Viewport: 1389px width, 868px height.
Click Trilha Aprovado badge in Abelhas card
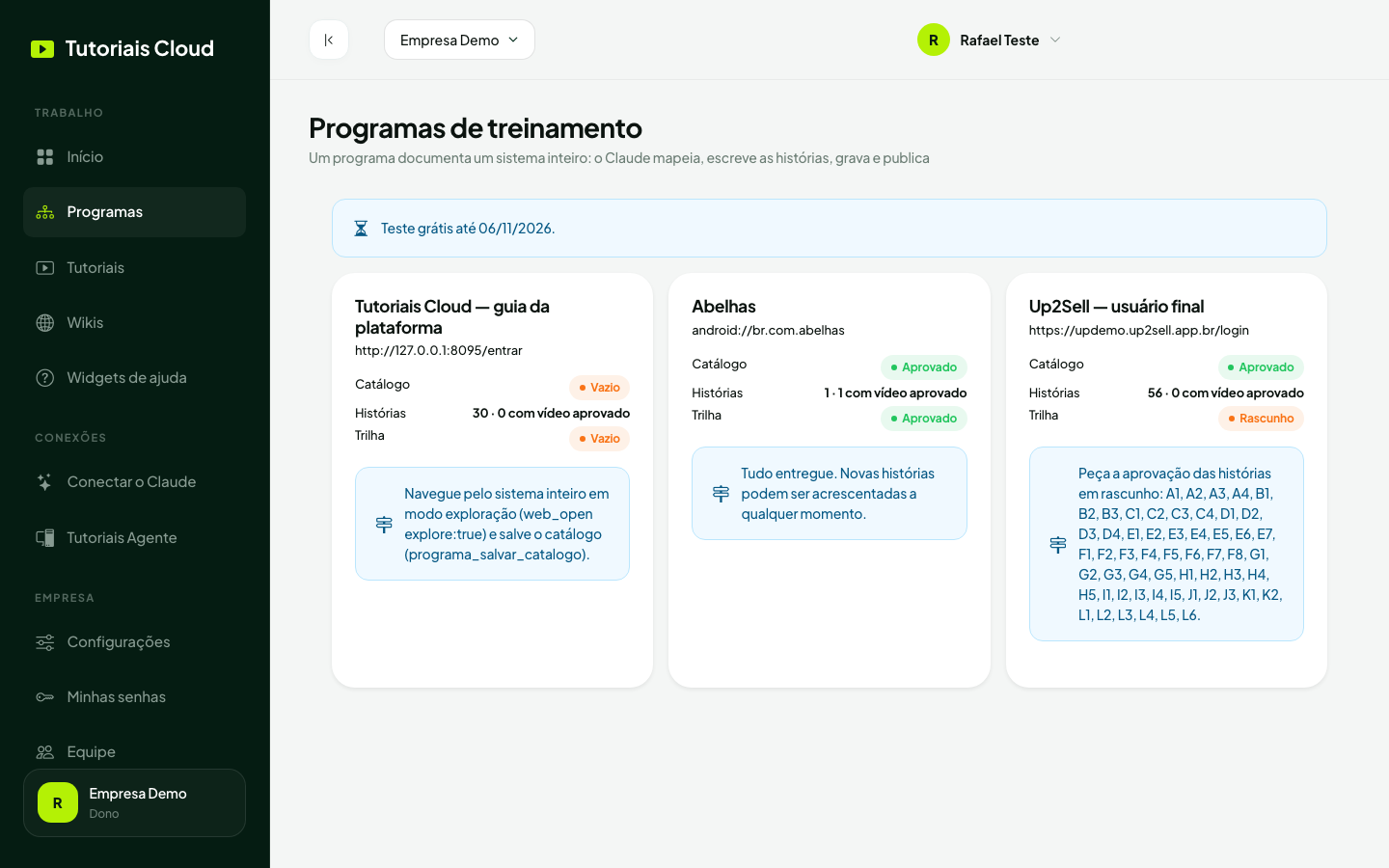click(x=923, y=419)
